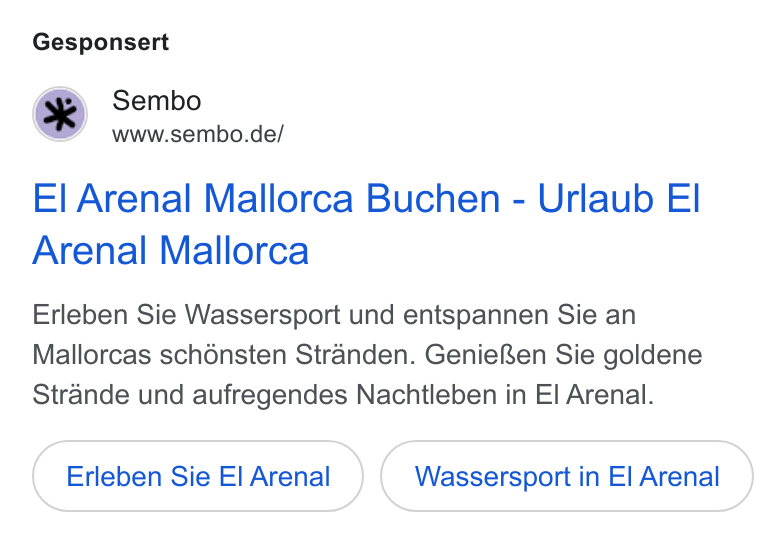Image resolution: width=760 pixels, height=544 pixels.
Task: Click the word 'Erleben' in the left chip
Action: (x=114, y=476)
